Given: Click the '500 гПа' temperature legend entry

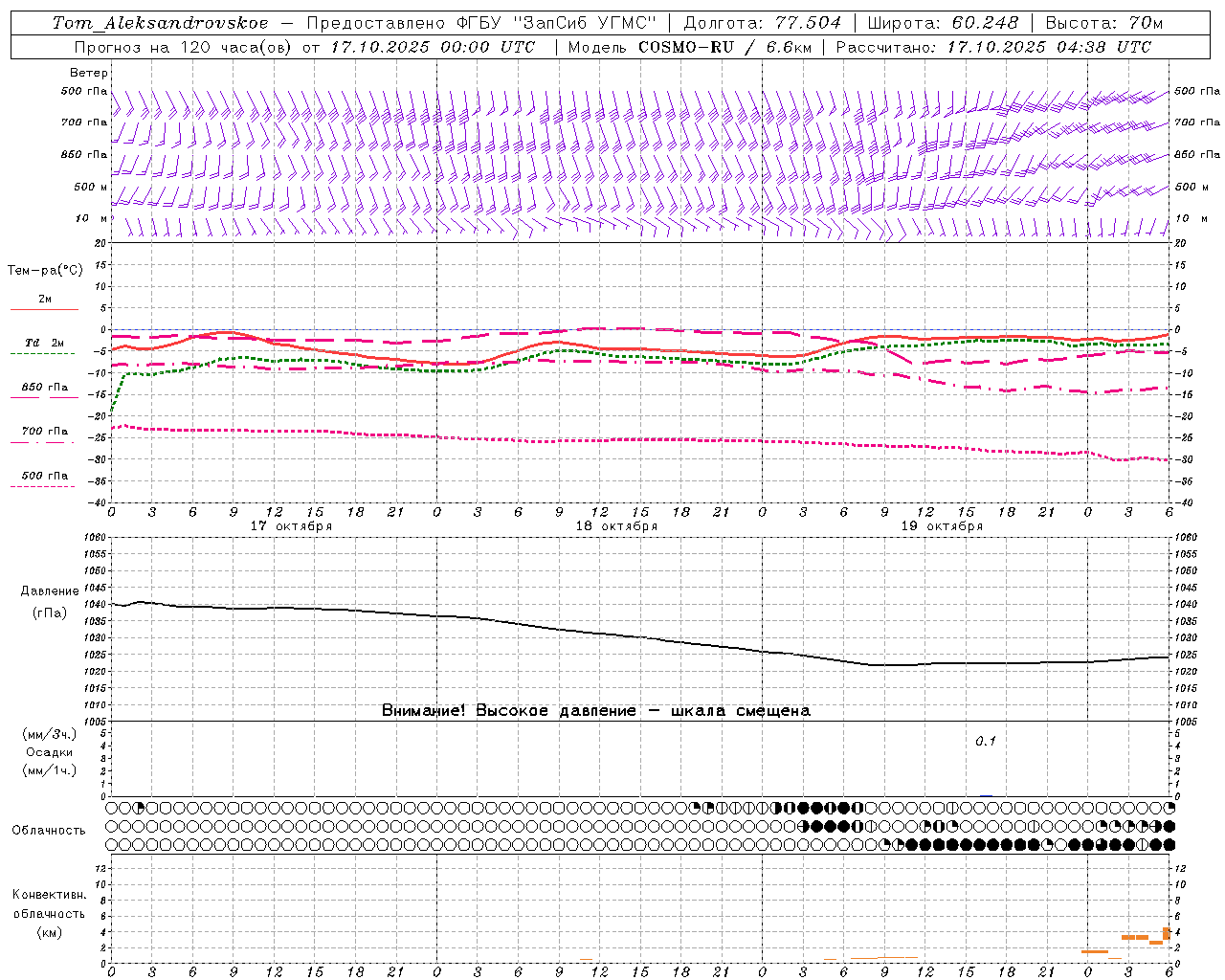Looking at the screenshot, I should (45, 476).
